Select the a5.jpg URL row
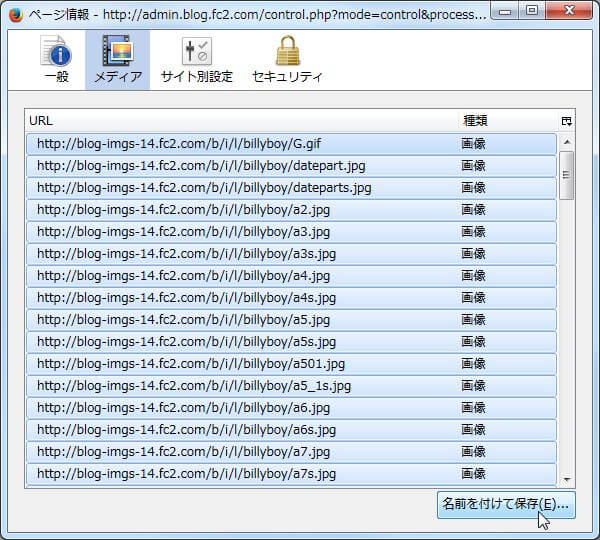Screen dimensions: 600x540 pos(291,320)
